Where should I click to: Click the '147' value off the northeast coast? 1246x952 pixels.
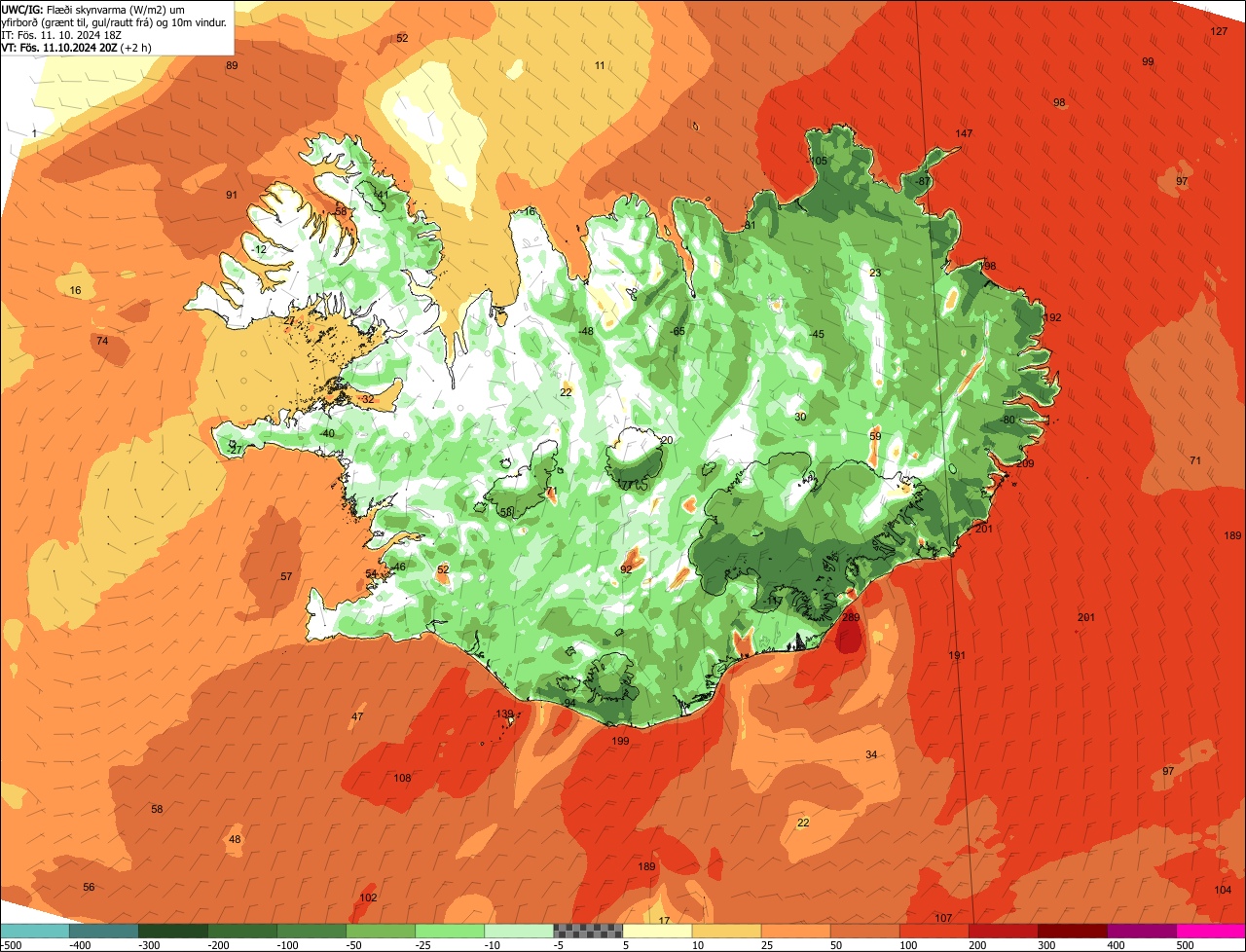coord(964,133)
